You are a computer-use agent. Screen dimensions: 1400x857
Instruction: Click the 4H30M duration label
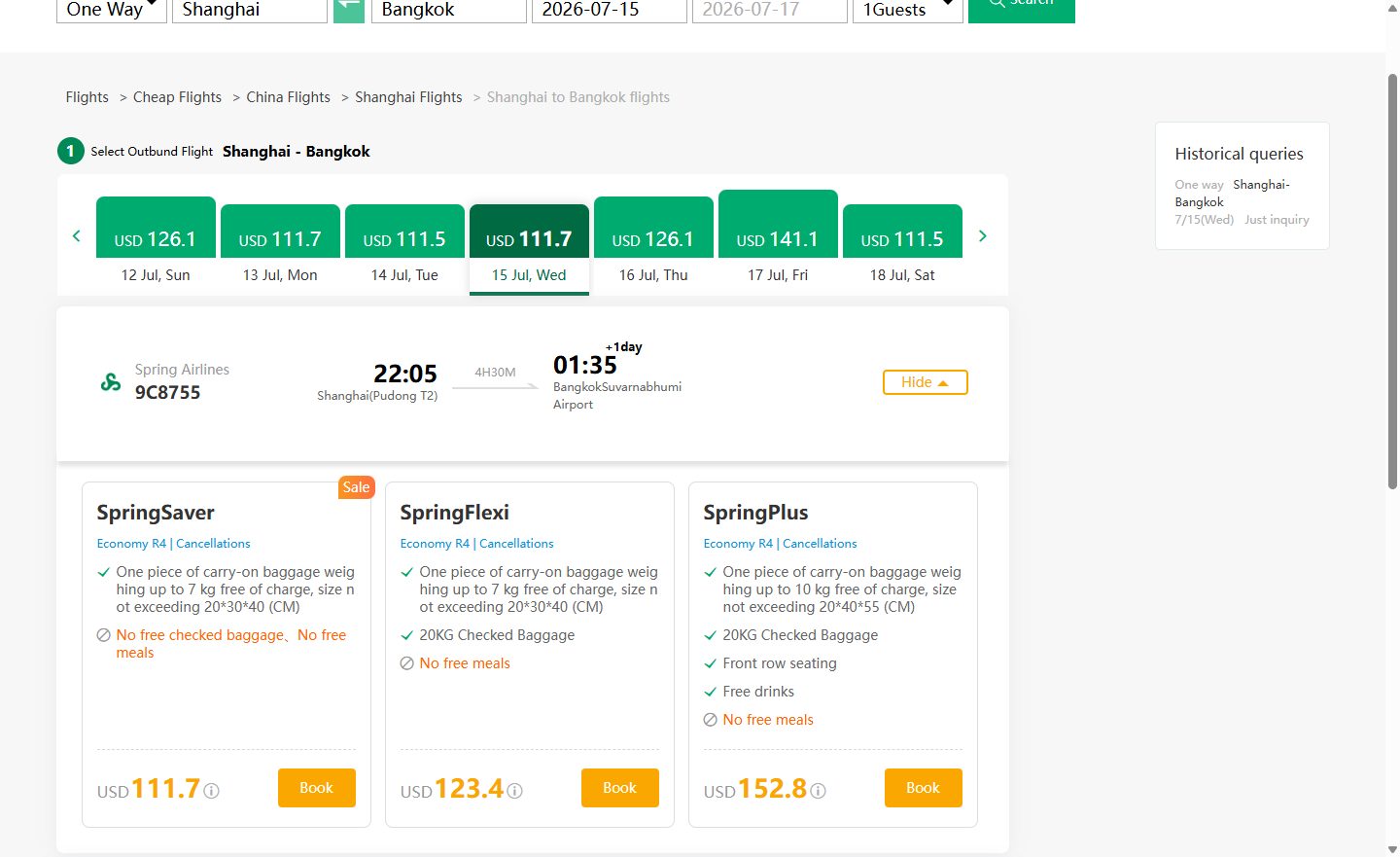pos(495,373)
